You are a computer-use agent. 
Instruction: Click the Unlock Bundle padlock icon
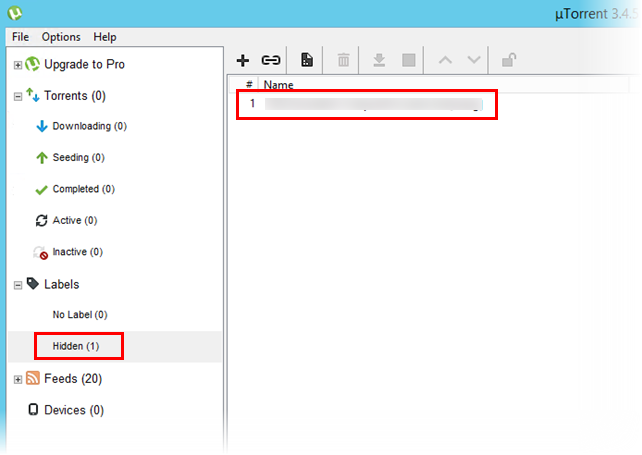[509, 60]
